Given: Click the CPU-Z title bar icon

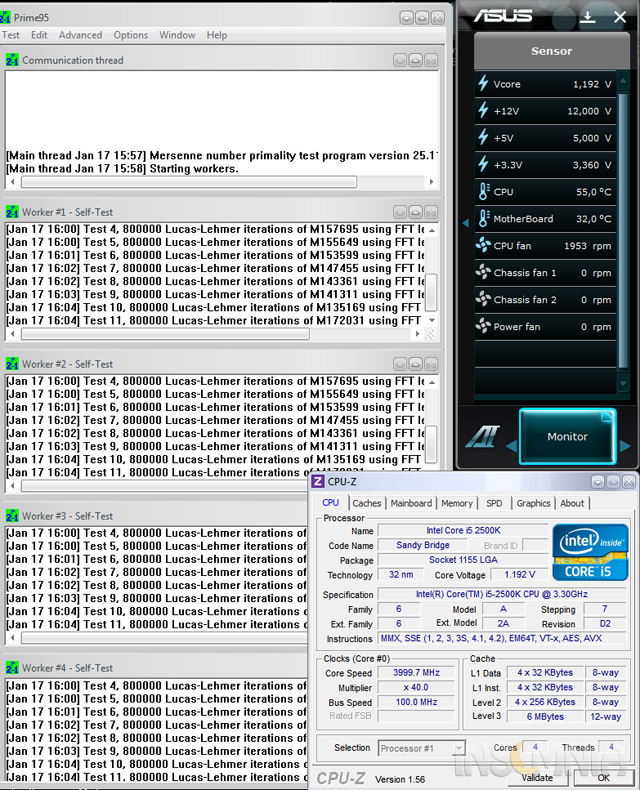Looking at the screenshot, I should point(318,482).
